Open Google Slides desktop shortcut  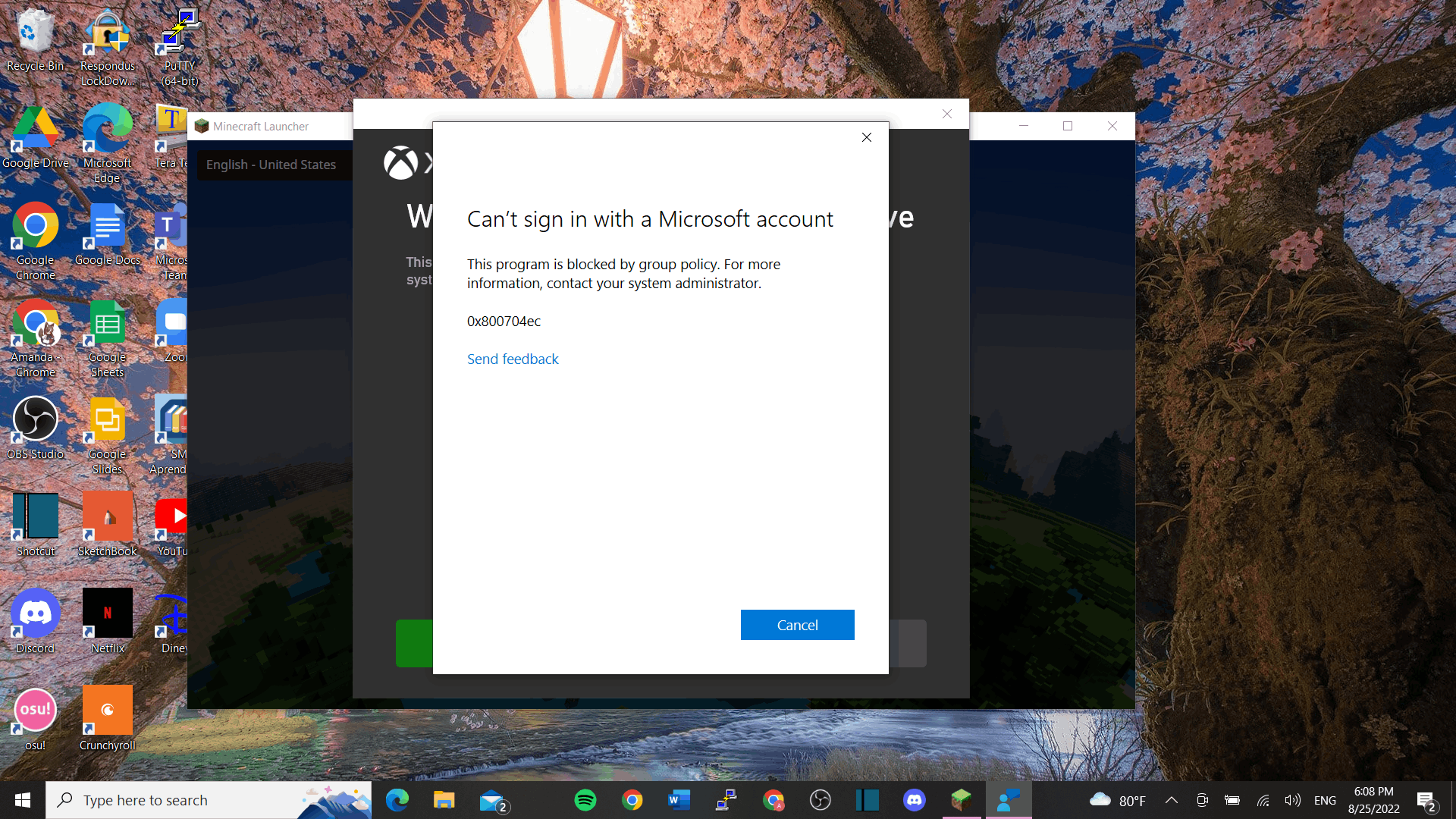coord(108,437)
